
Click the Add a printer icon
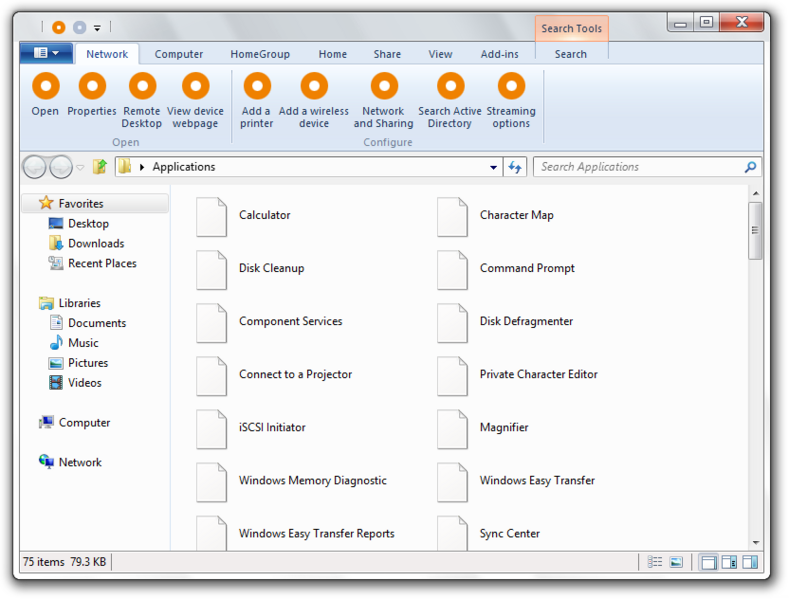tap(257, 87)
